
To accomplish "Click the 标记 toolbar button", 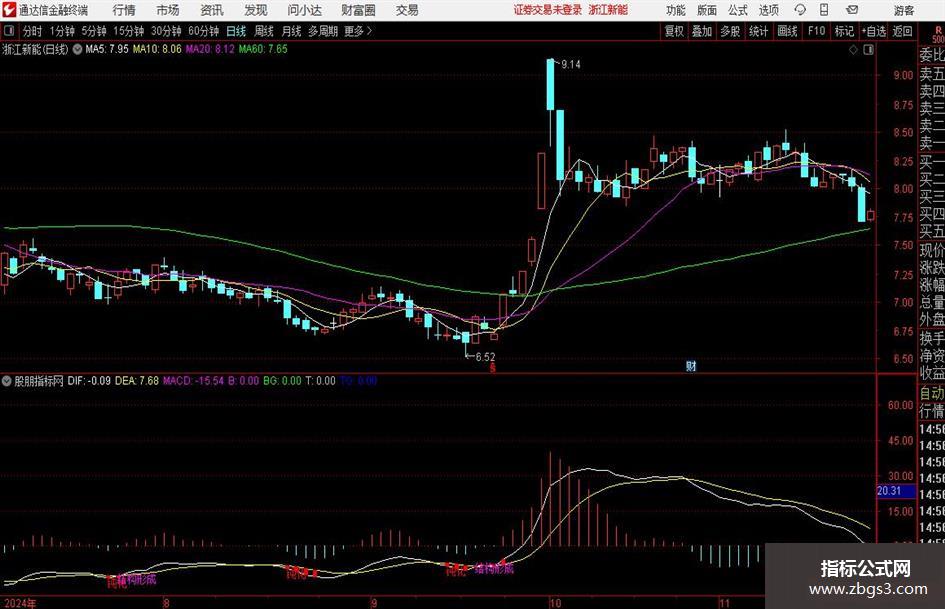I will click(844, 31).
